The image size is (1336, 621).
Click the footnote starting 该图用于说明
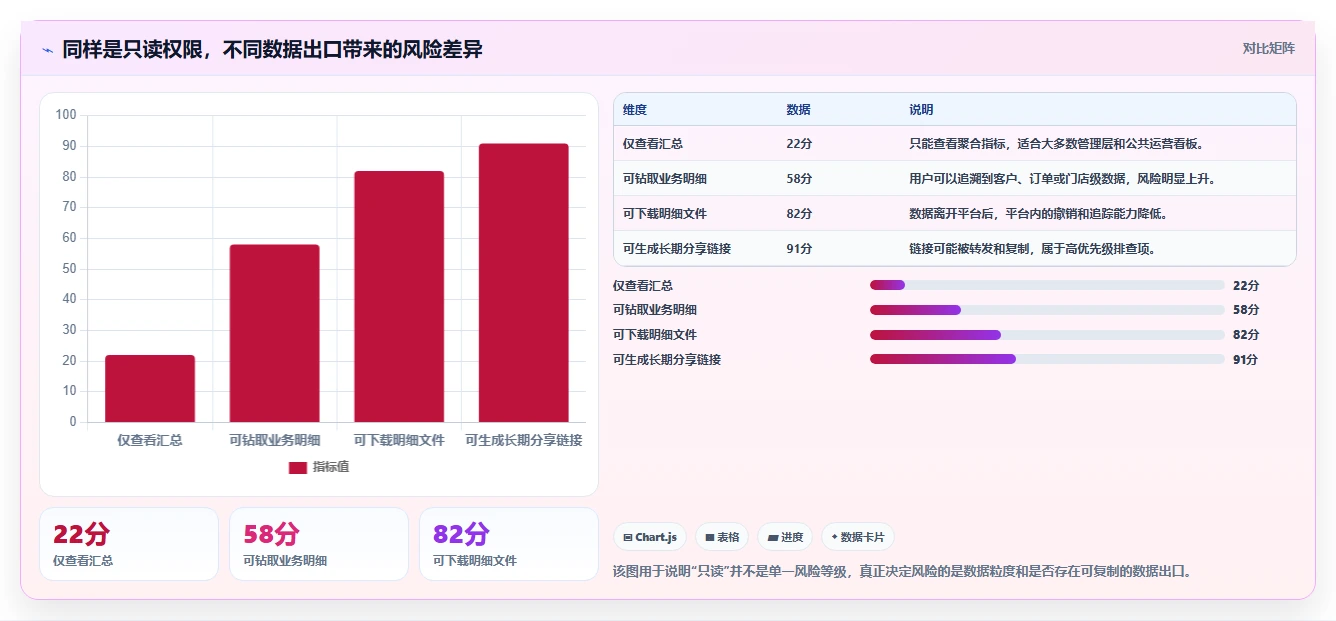click(x=902, y=572)
